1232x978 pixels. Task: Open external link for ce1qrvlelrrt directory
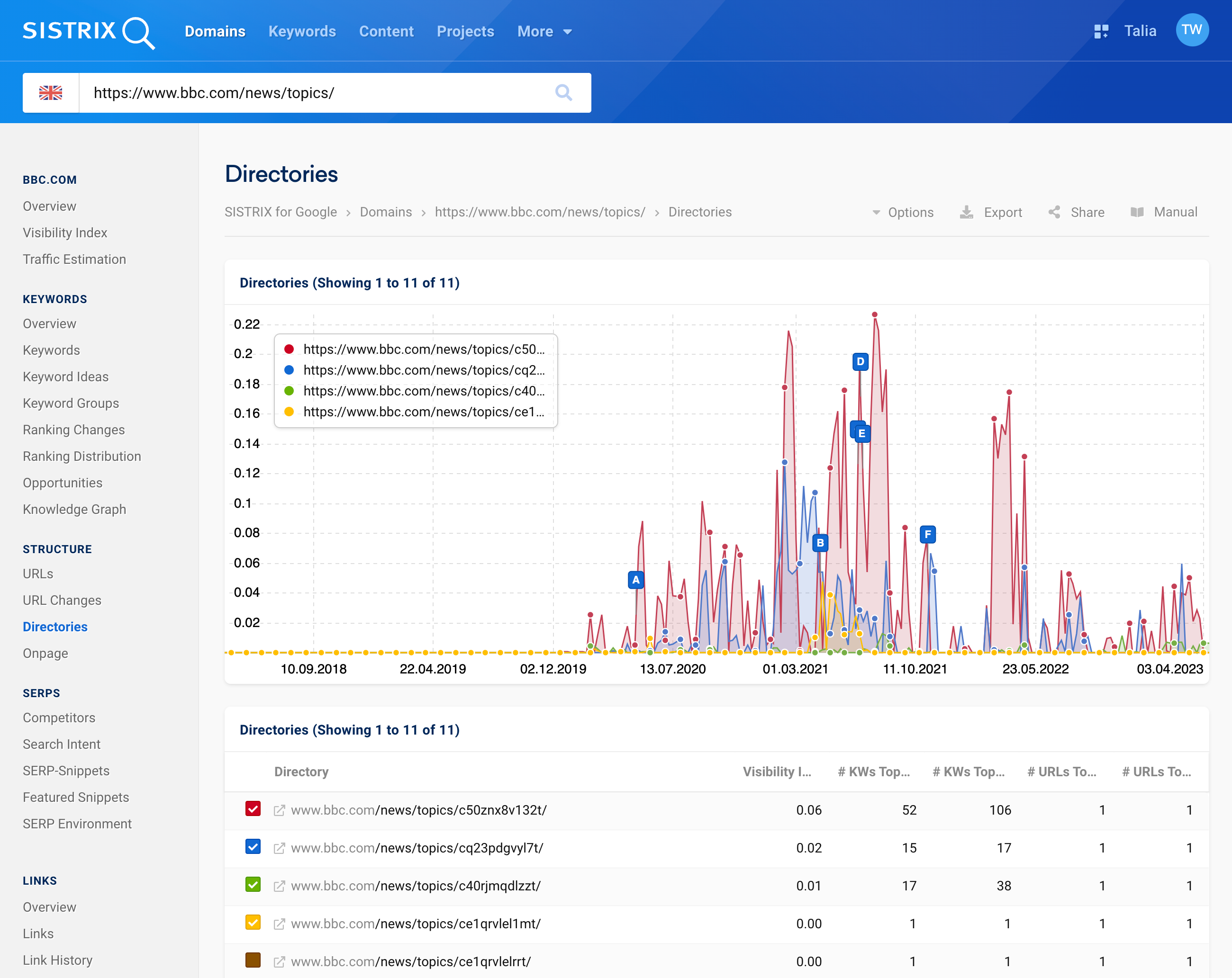pyautogui.click(x=280, y=961)
